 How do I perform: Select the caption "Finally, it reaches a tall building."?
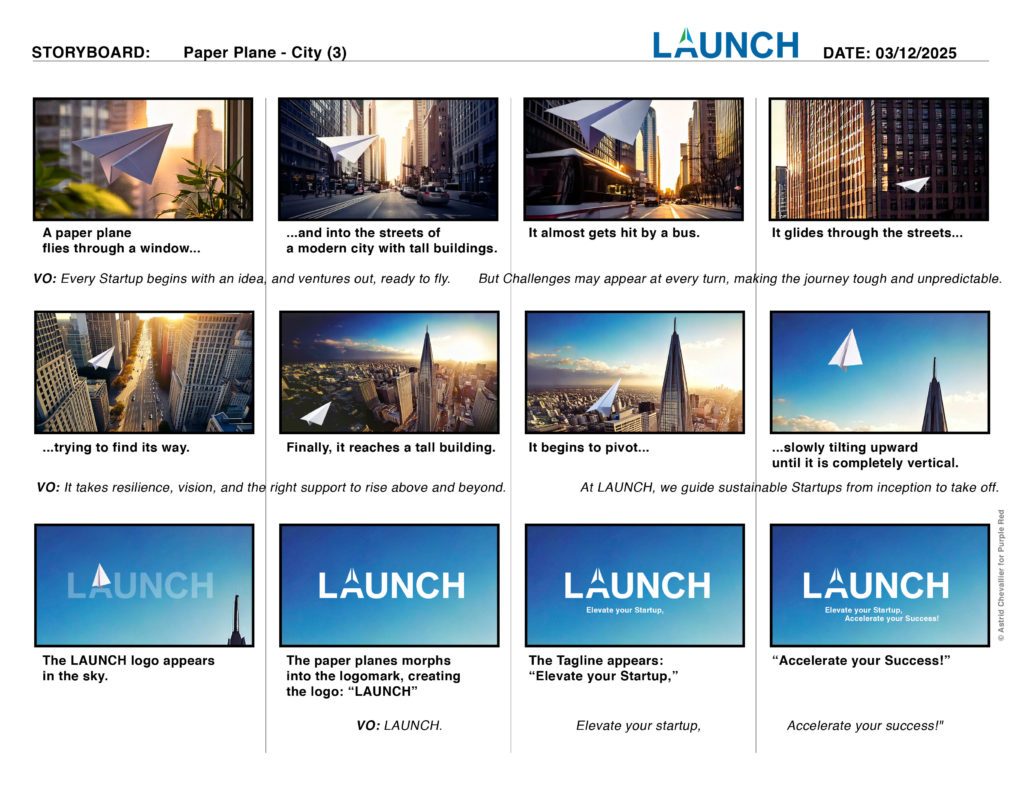391,447
